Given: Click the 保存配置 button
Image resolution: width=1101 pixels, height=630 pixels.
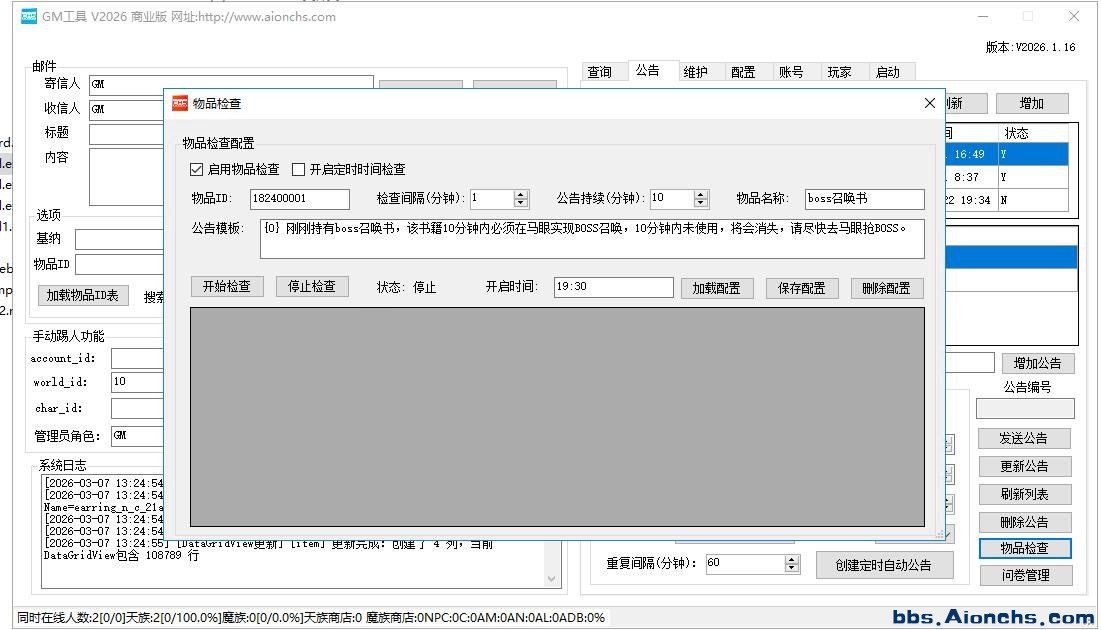Looking at the screenshot, I should point(801,288).
